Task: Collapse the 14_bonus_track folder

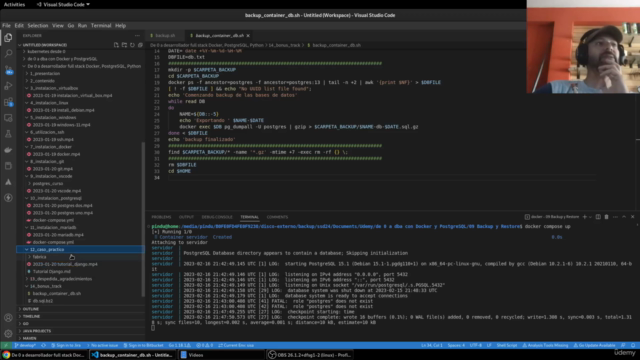Action: click(46, 286)
